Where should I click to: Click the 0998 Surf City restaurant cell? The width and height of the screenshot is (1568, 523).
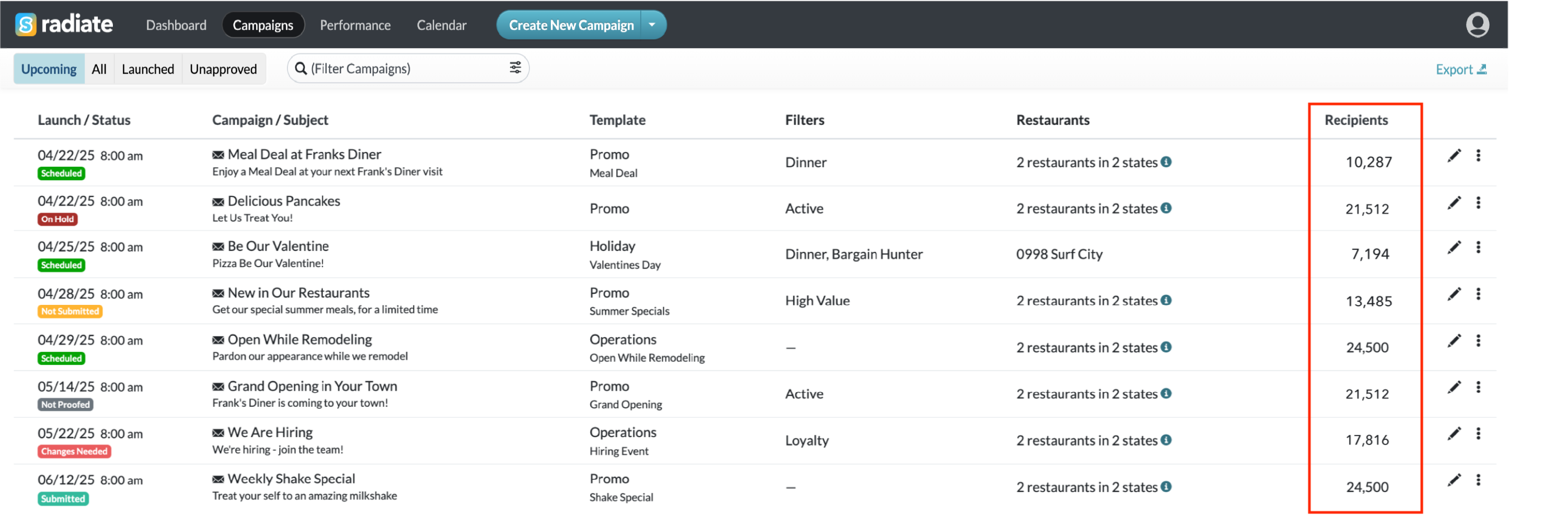[x=1059, y=254]
